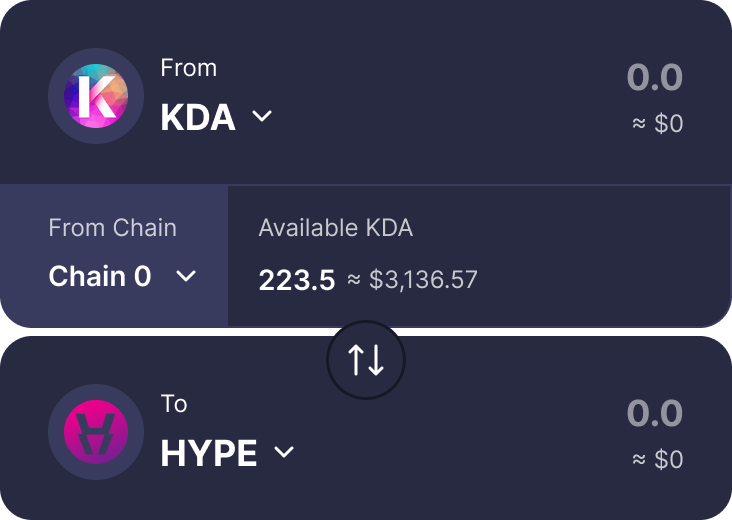Open the Chain 0 dropdown arrow

186,276
